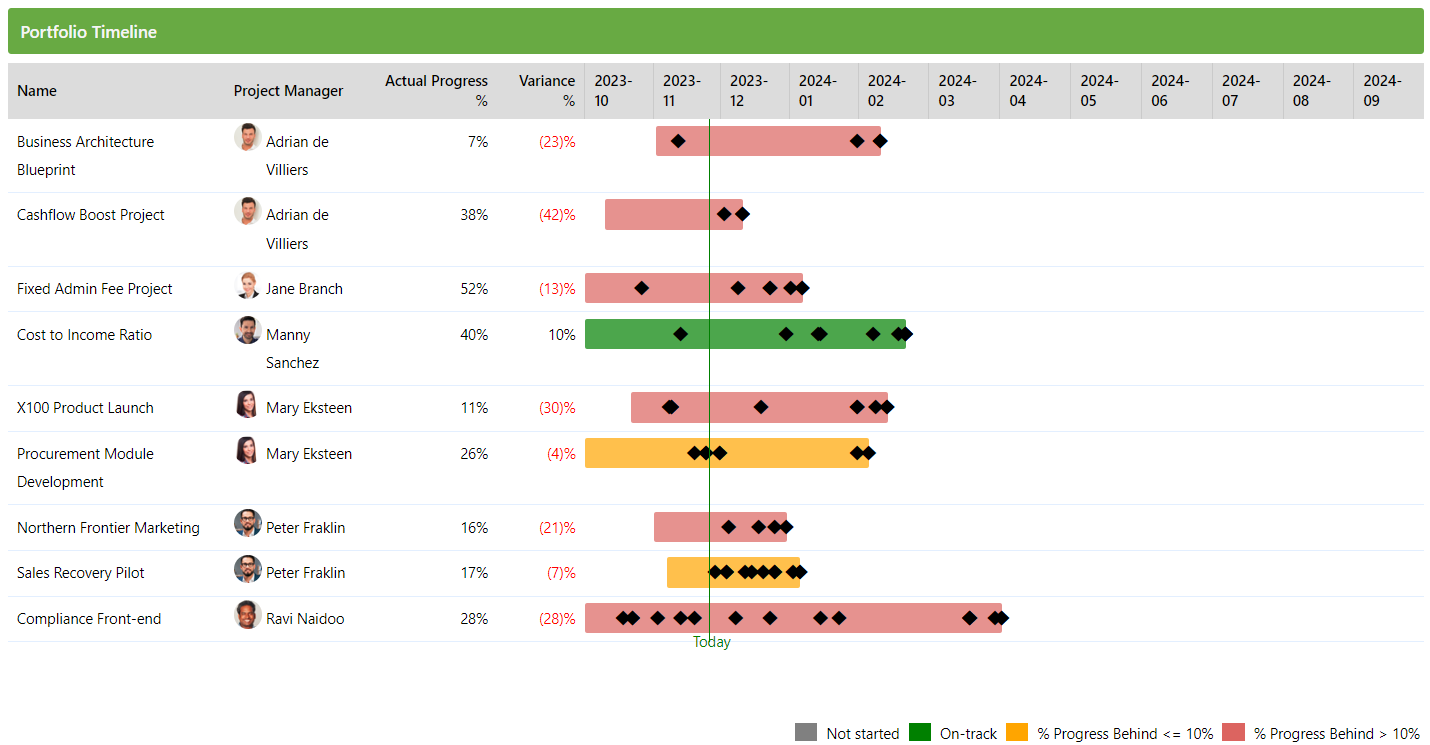Image resolution: width=1430 pixels, height=745 pixels.
Task: Click the first milestone diamond on Business Architecture Blueprint
Action: click(678, 141)
